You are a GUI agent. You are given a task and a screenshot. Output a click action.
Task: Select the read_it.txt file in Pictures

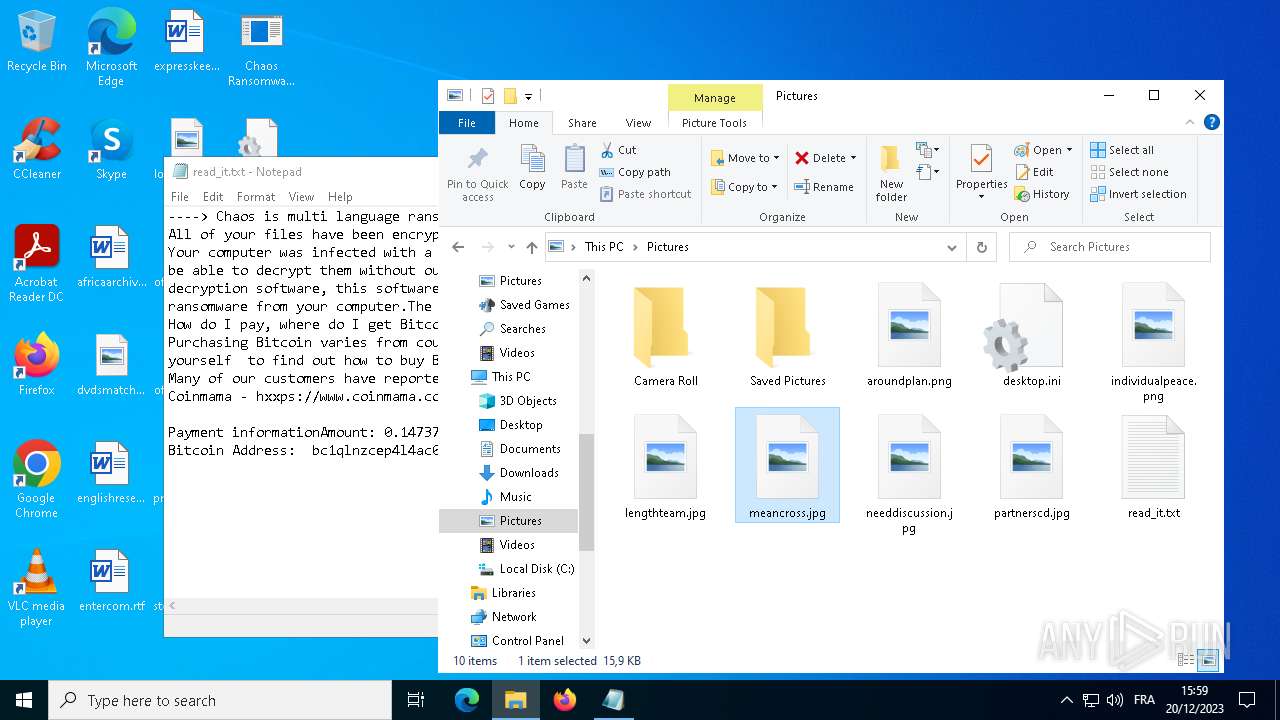coord(1153,467)
